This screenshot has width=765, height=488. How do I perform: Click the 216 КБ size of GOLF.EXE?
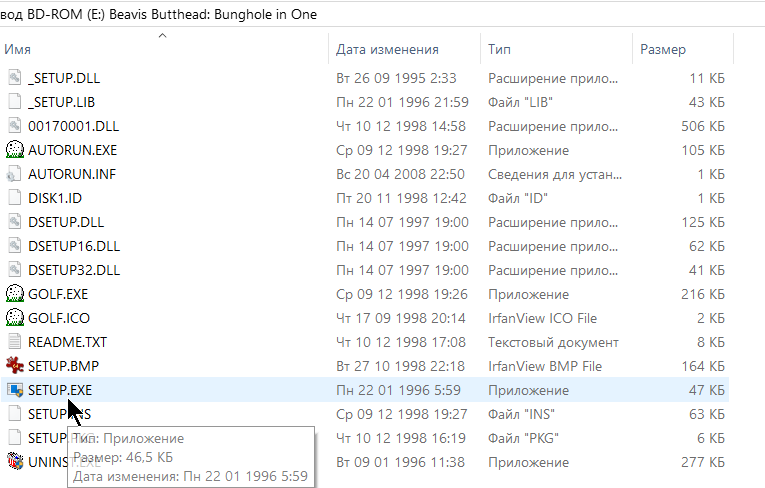point(703,294)
